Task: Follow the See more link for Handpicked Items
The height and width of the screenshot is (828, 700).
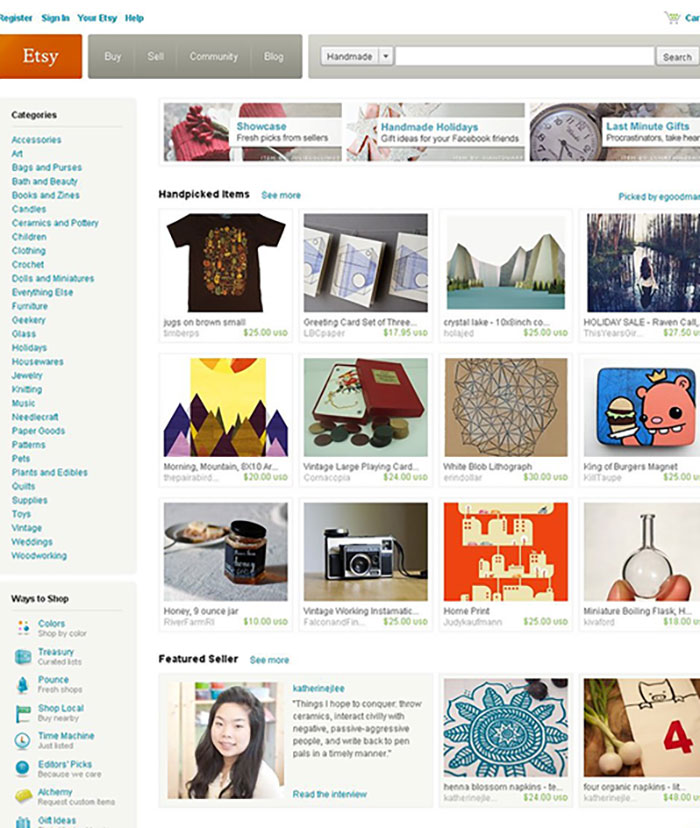Action: [281, 195]
